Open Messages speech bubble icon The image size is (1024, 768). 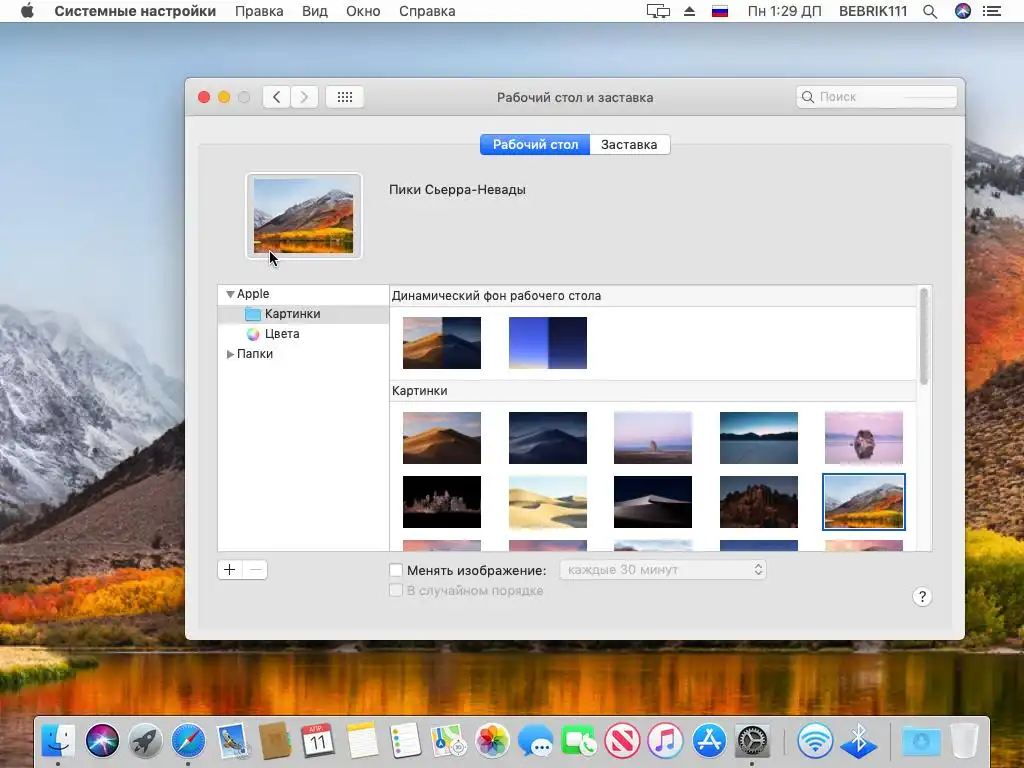pos(536,741)
